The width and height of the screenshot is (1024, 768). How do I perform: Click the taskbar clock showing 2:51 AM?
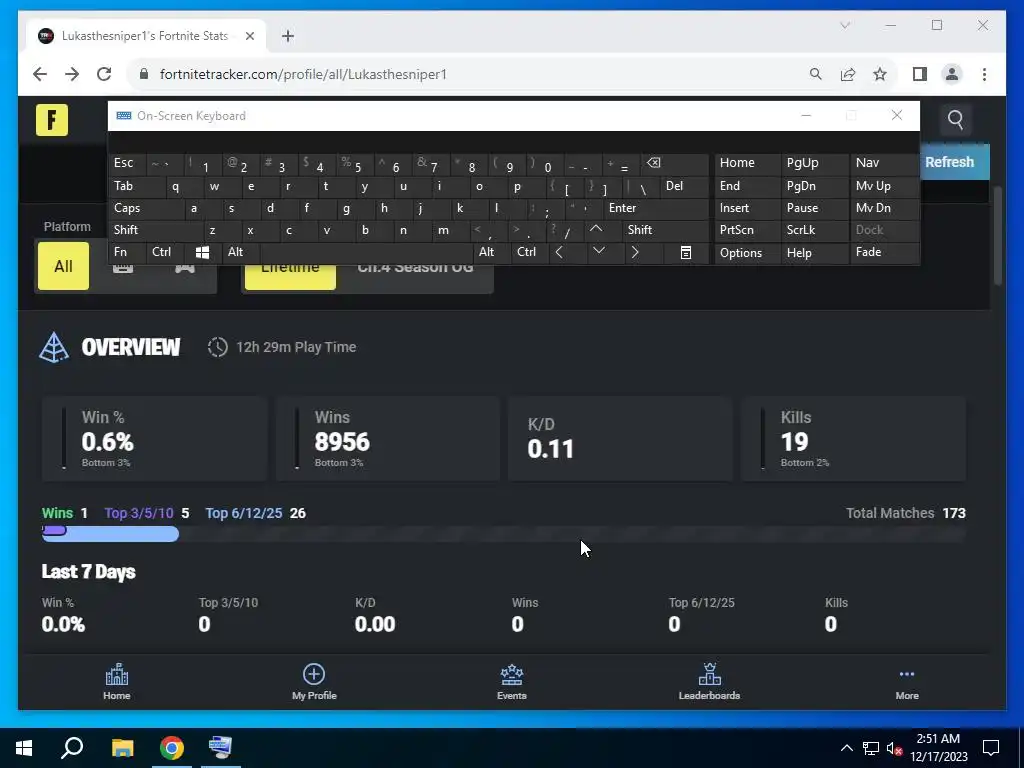point(938,748)
